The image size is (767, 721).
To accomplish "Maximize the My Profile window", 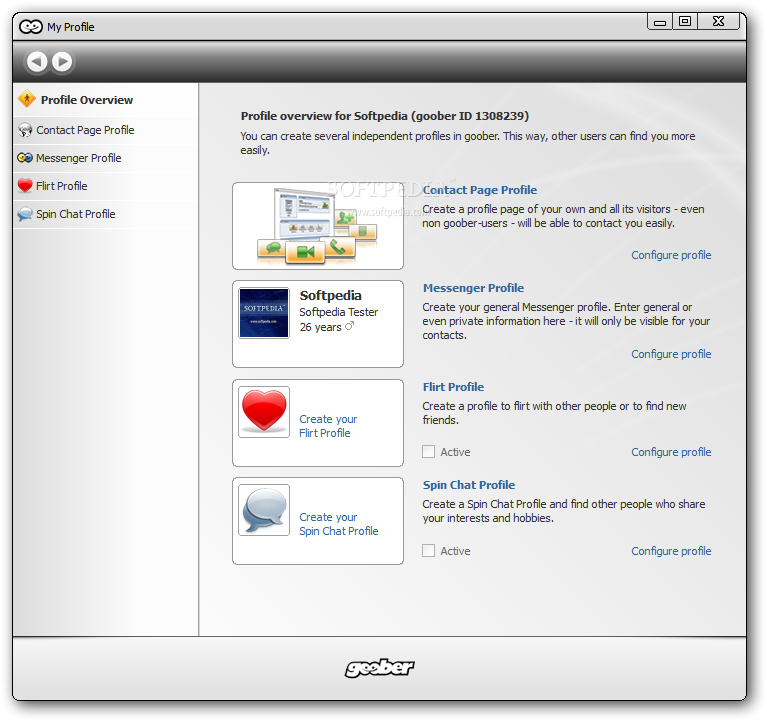I will [x=685, y=22].
